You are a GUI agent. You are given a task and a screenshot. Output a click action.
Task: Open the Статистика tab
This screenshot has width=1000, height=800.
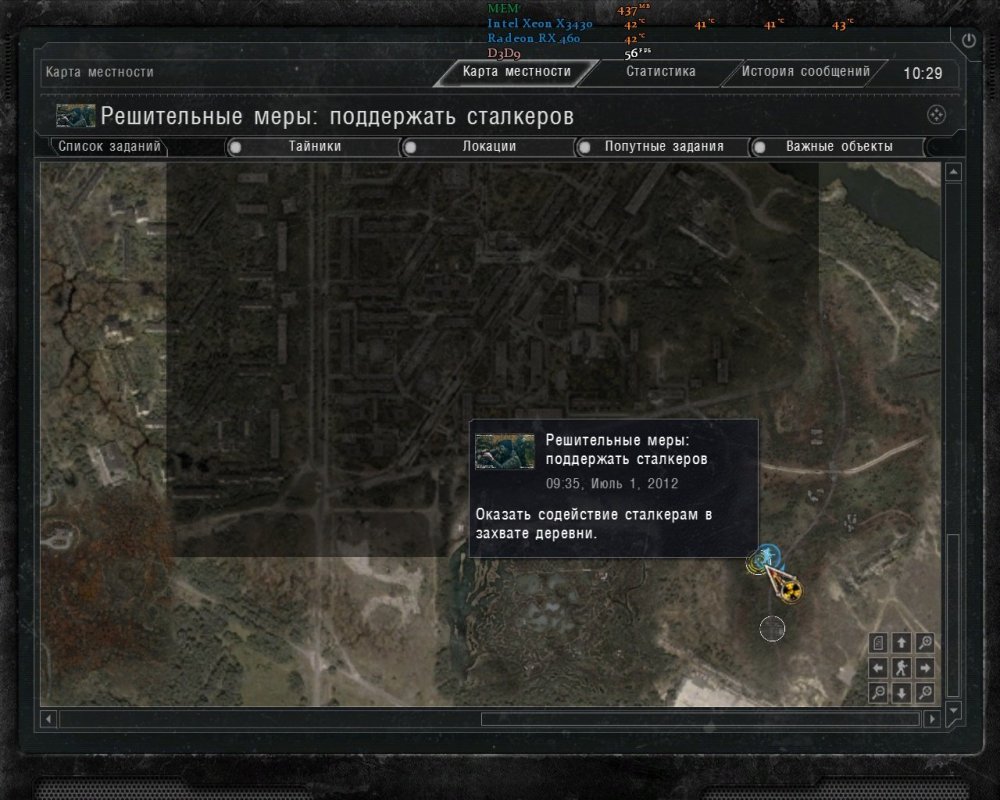661,71
